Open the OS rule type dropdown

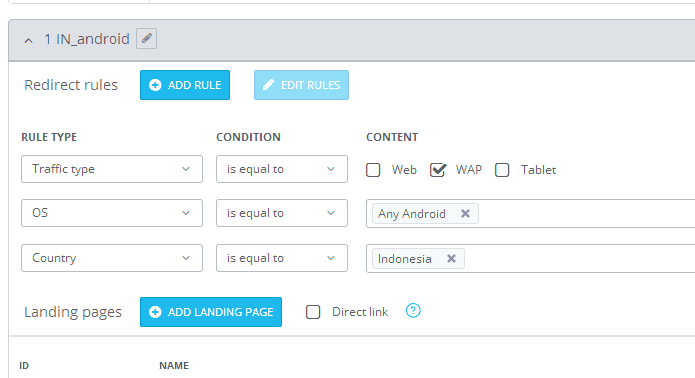pos(112,213)
